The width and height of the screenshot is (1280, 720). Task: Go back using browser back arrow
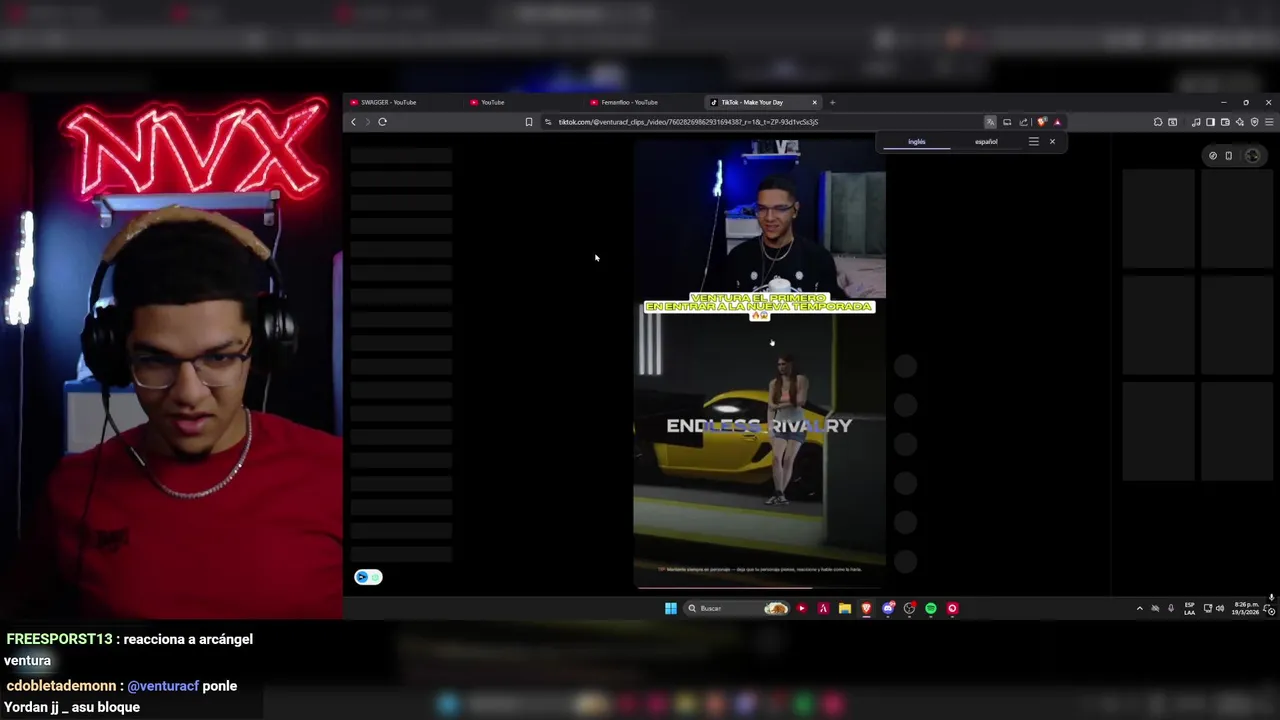tap(353, 122)
